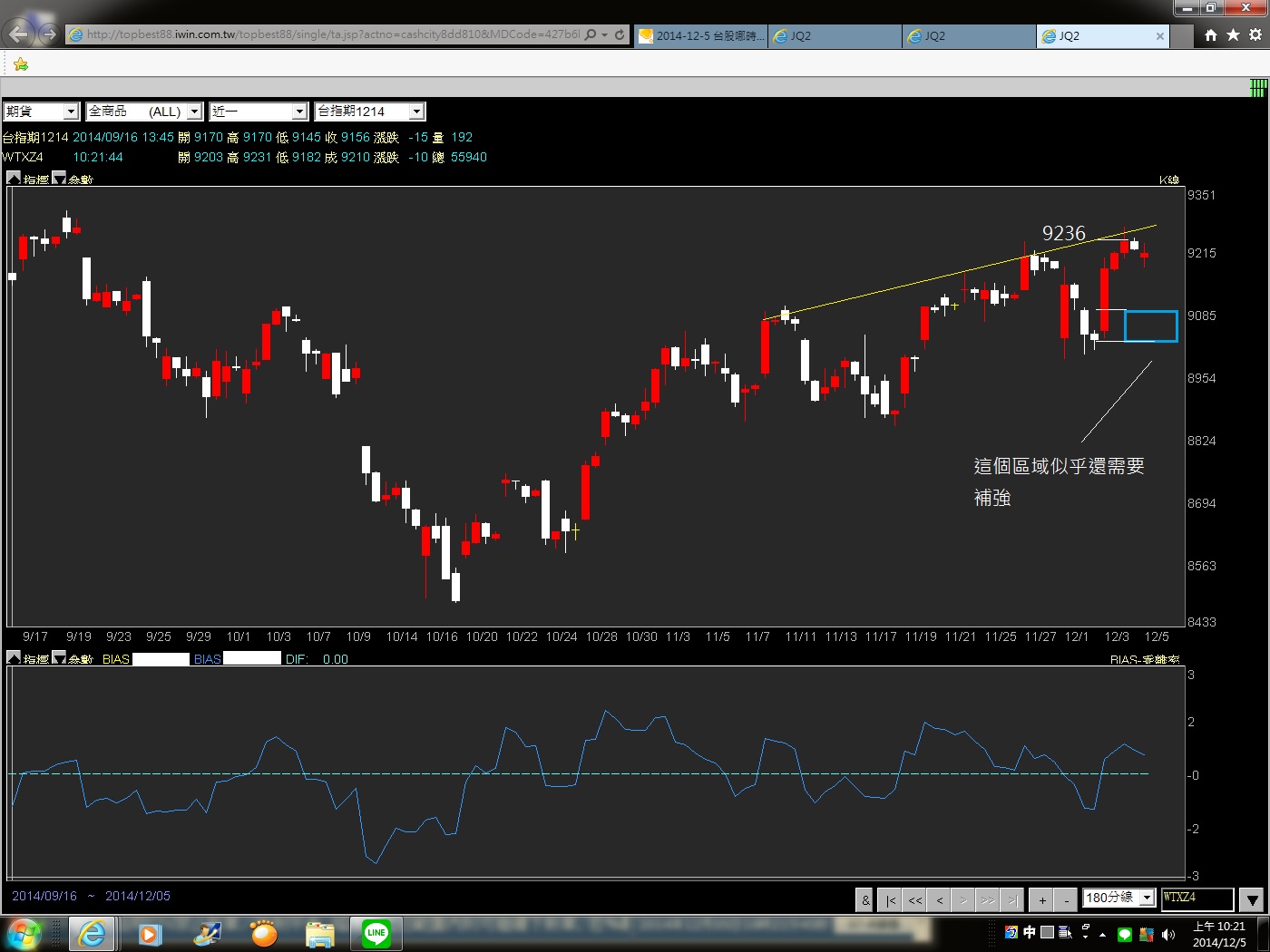
Task: Click the down-triangle 參數 icon above K-line chart
Action: [x=59, y=179]
